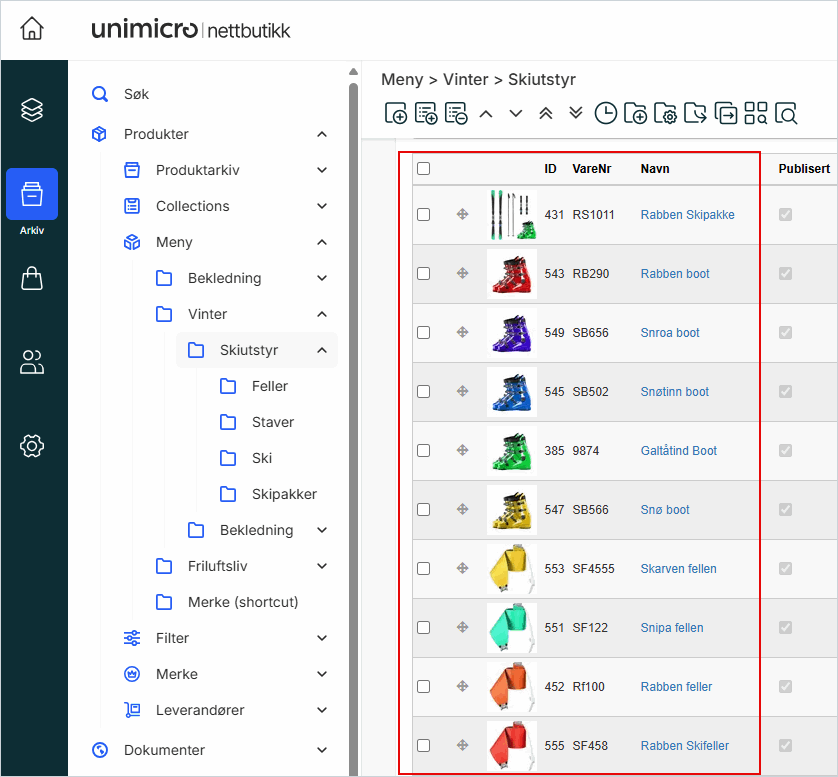This screenshot has height=777, width=838.
Task: Open folder settings gear icon in toolbar
Action: [x=665, y=114]
